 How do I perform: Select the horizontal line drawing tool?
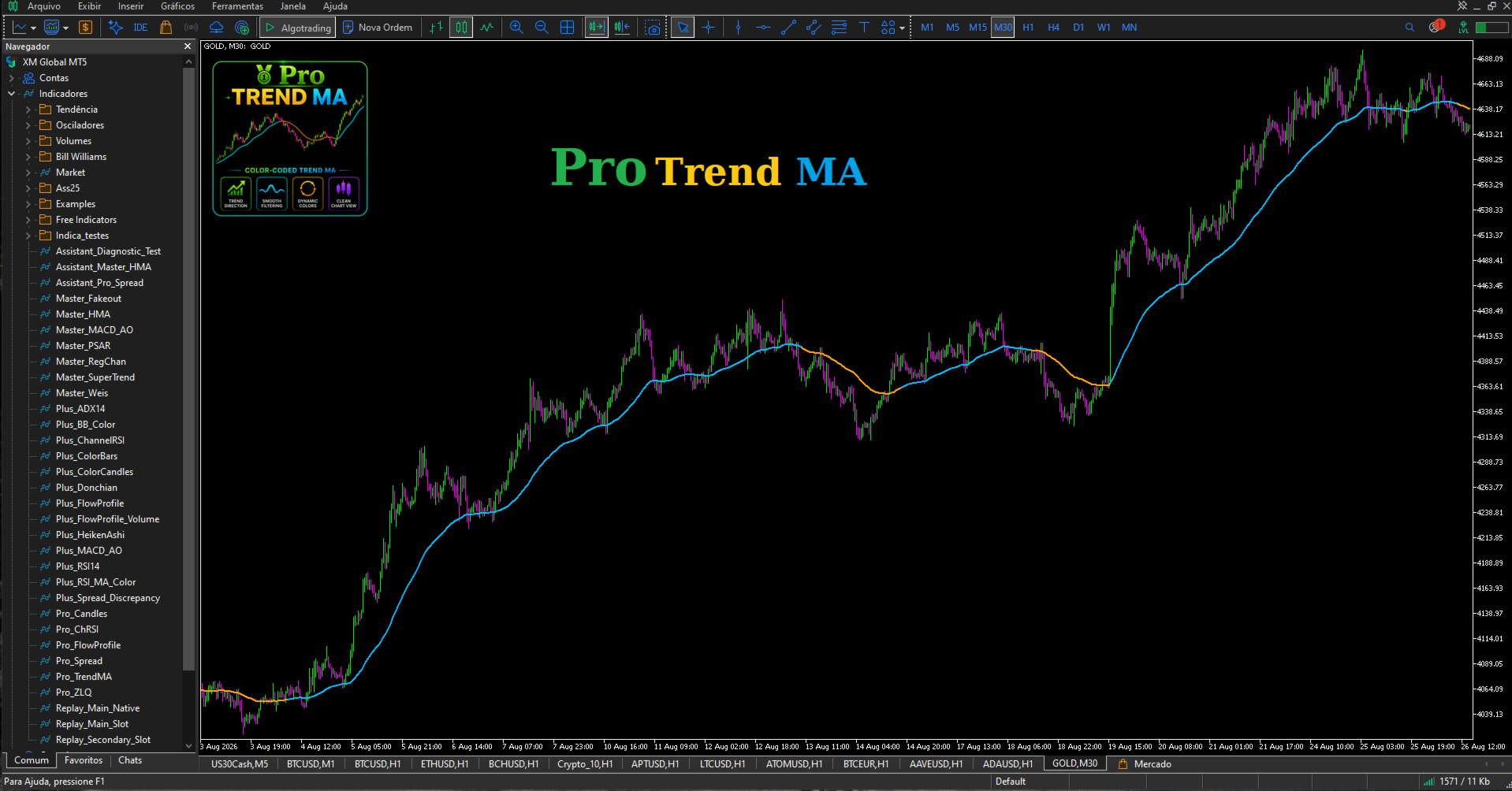pos(763,28)
